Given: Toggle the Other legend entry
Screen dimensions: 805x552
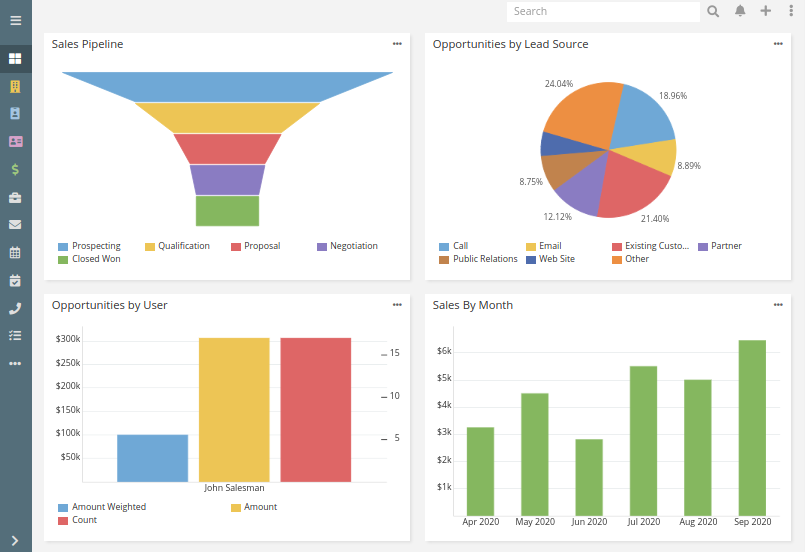Looking at the screenshot, I should pos(631,259).
